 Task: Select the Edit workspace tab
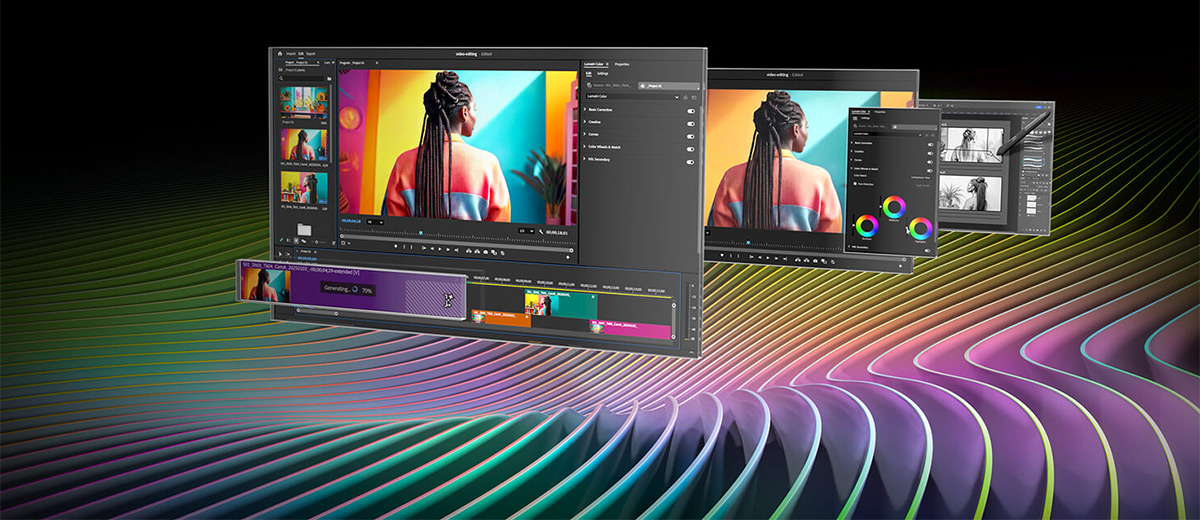pyautogui.click(x=301, y=54)
